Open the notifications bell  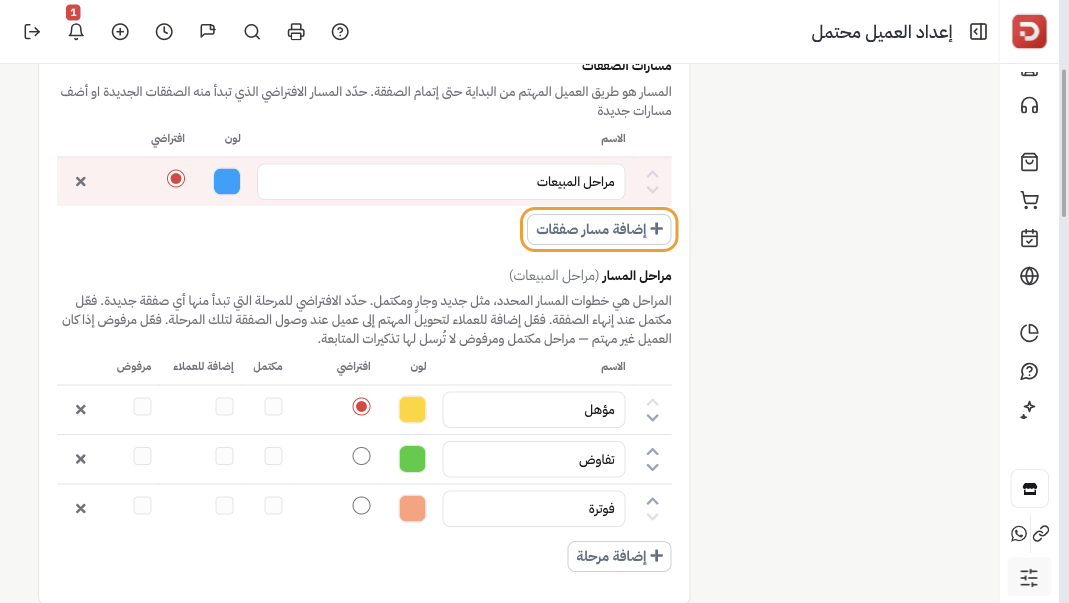[76, 32]
